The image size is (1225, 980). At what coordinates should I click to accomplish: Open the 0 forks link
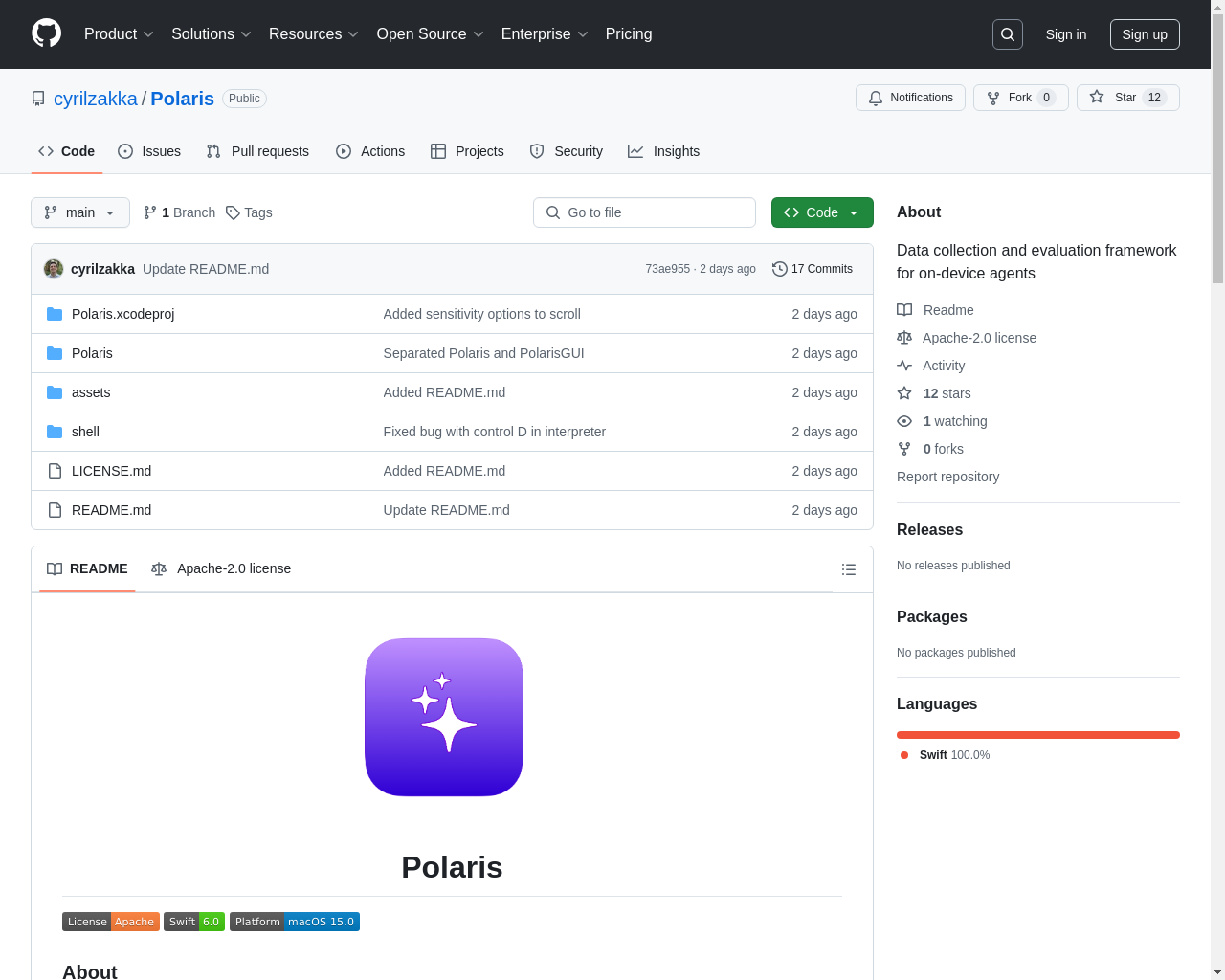[x=930, y=449]
